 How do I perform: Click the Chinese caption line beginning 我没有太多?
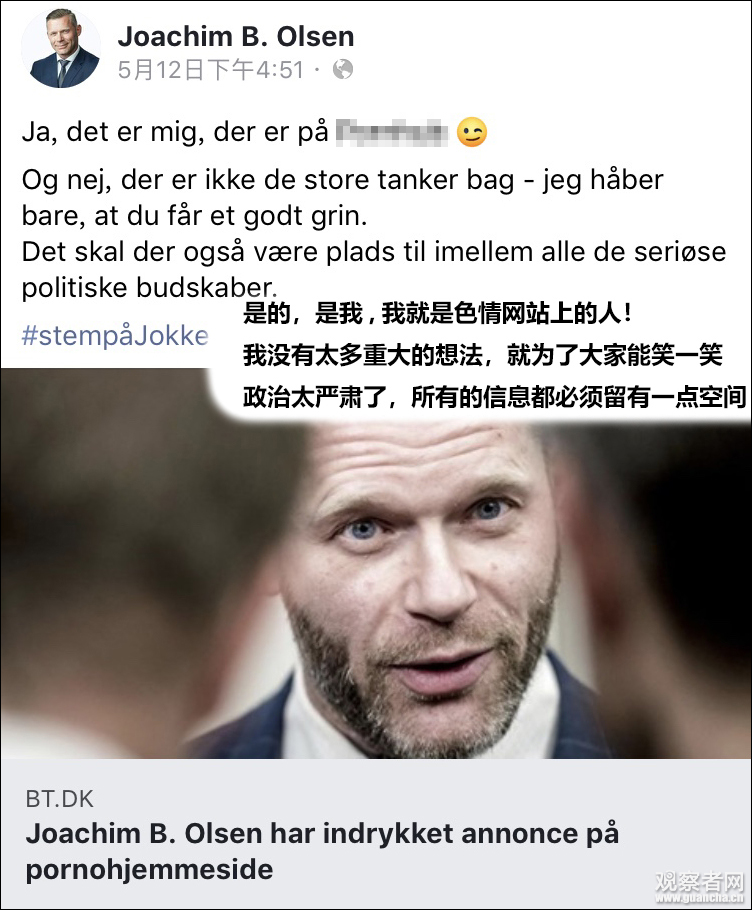click(x=483, y=355)
